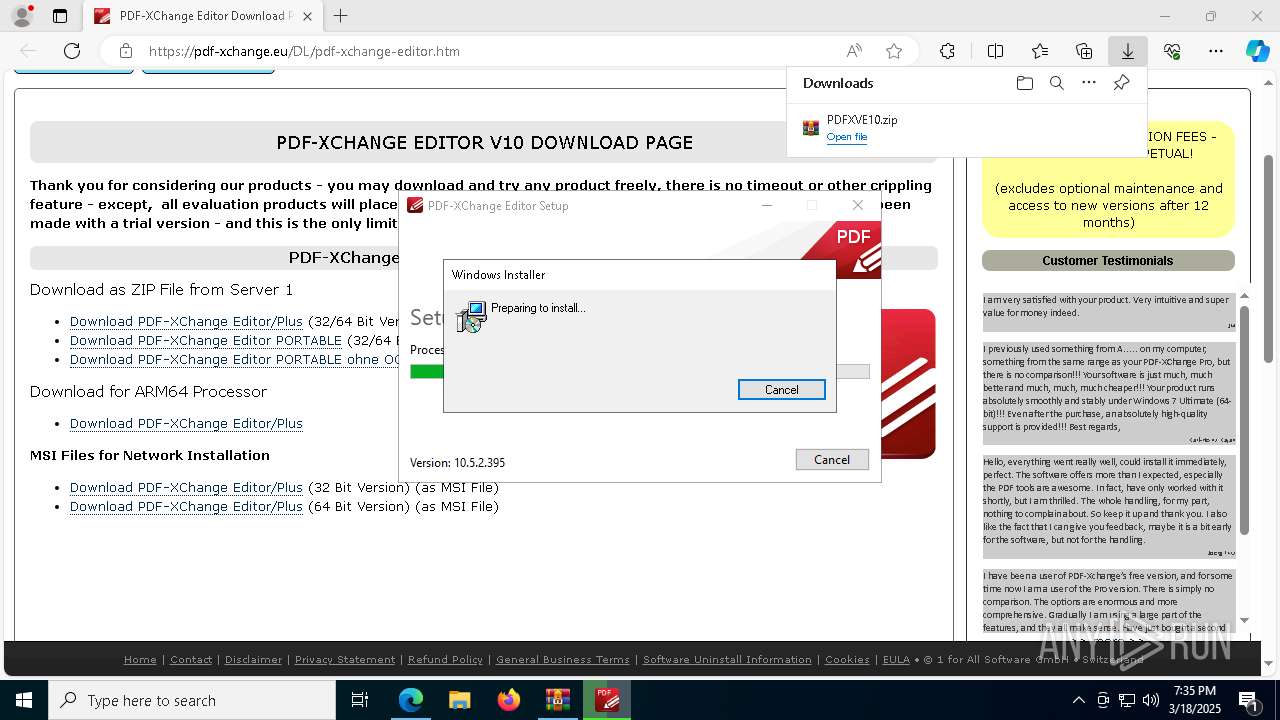Screen dimensions: 1280x720
Task: Click the browser profile avatar icon
Action: tap(21, 16)
